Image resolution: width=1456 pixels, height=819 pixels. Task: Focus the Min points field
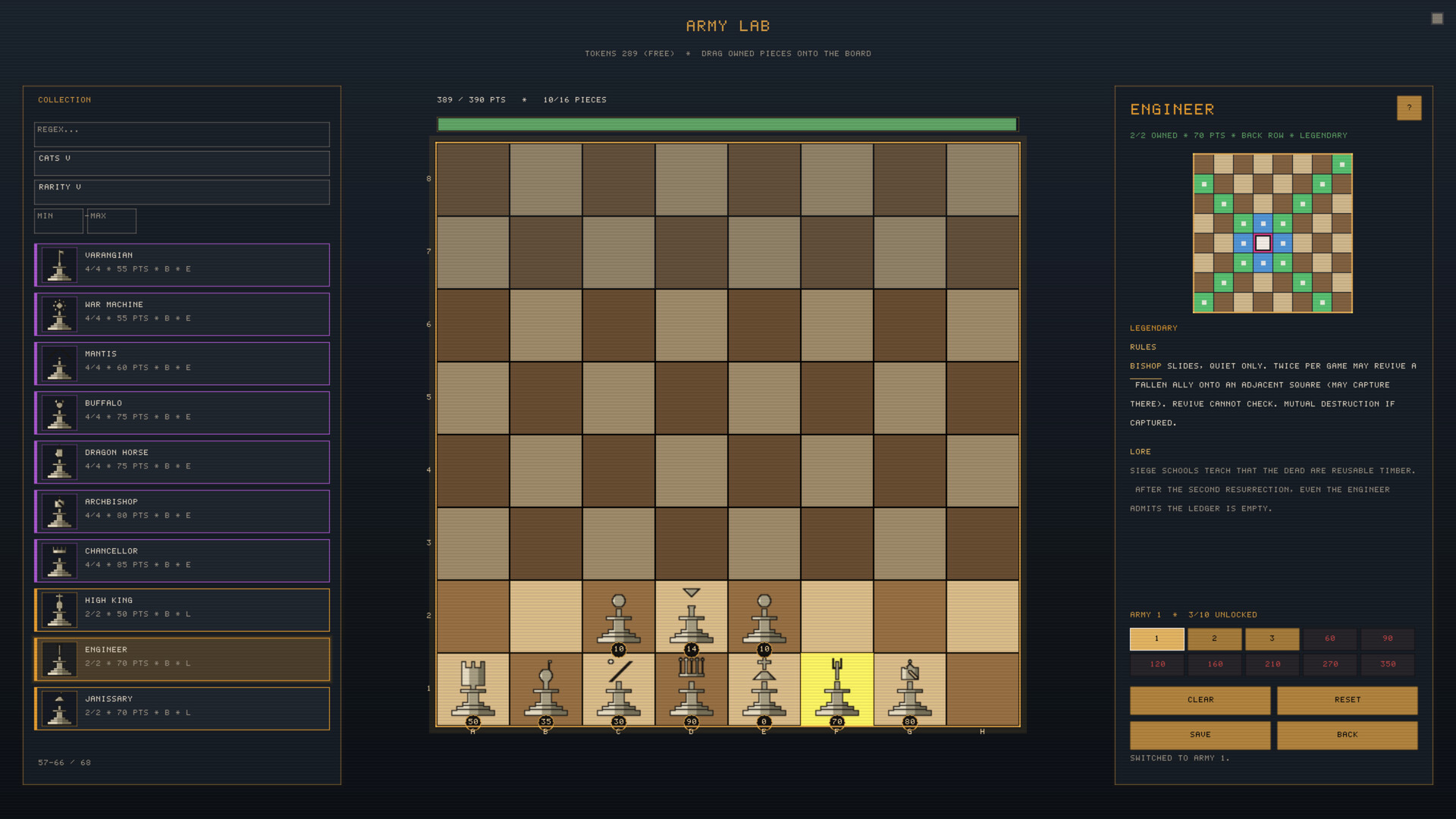58,221
